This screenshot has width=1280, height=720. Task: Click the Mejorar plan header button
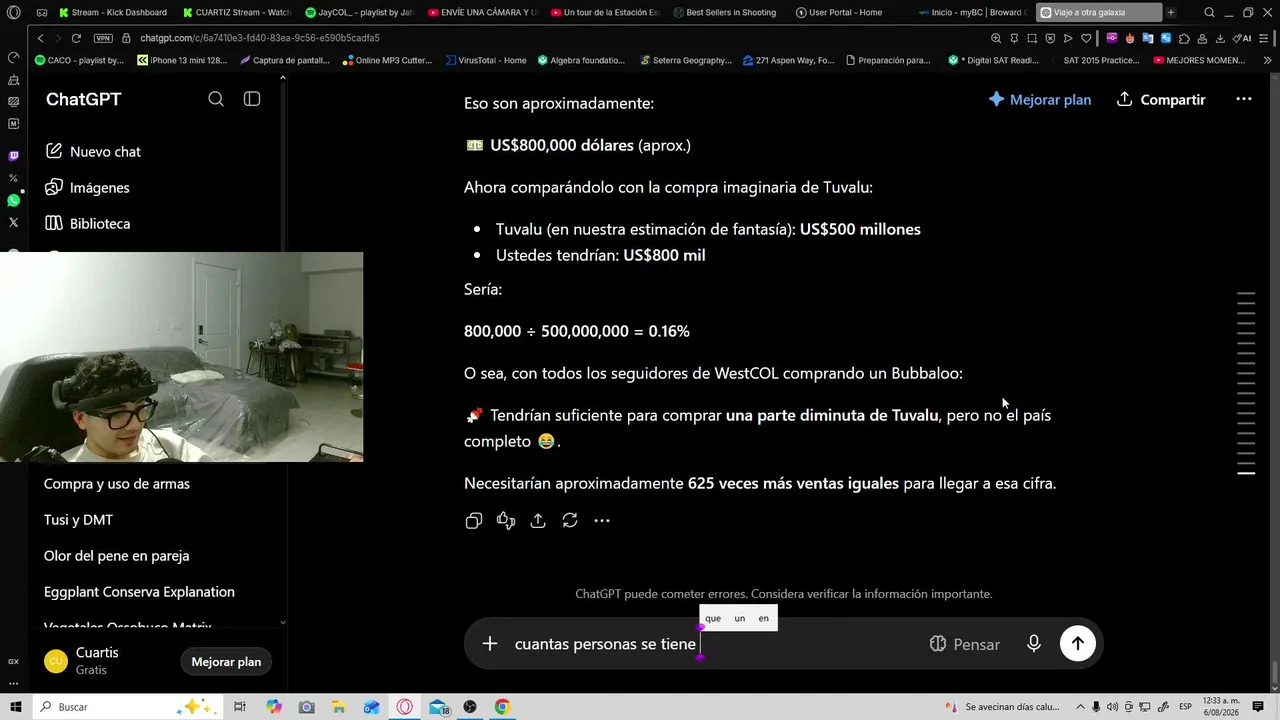point(1039,100)
